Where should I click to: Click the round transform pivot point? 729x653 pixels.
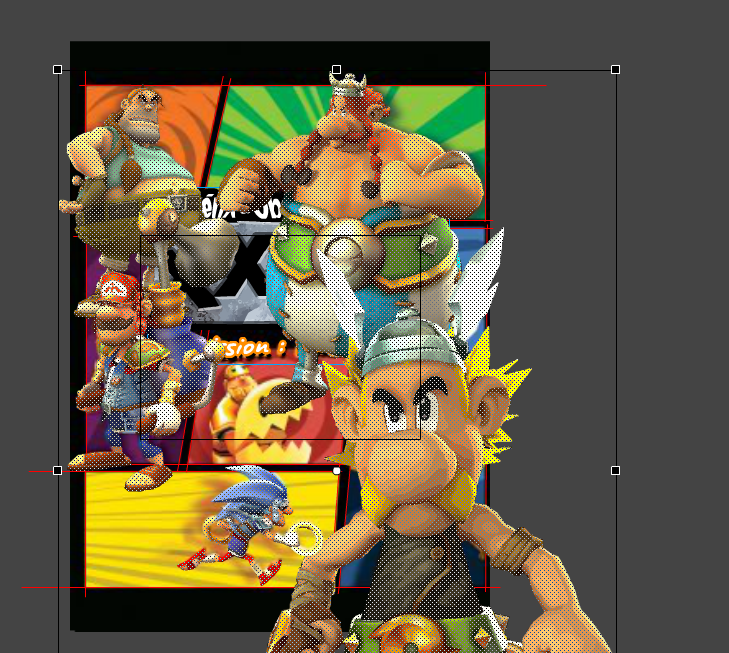(x=337, y=471)
